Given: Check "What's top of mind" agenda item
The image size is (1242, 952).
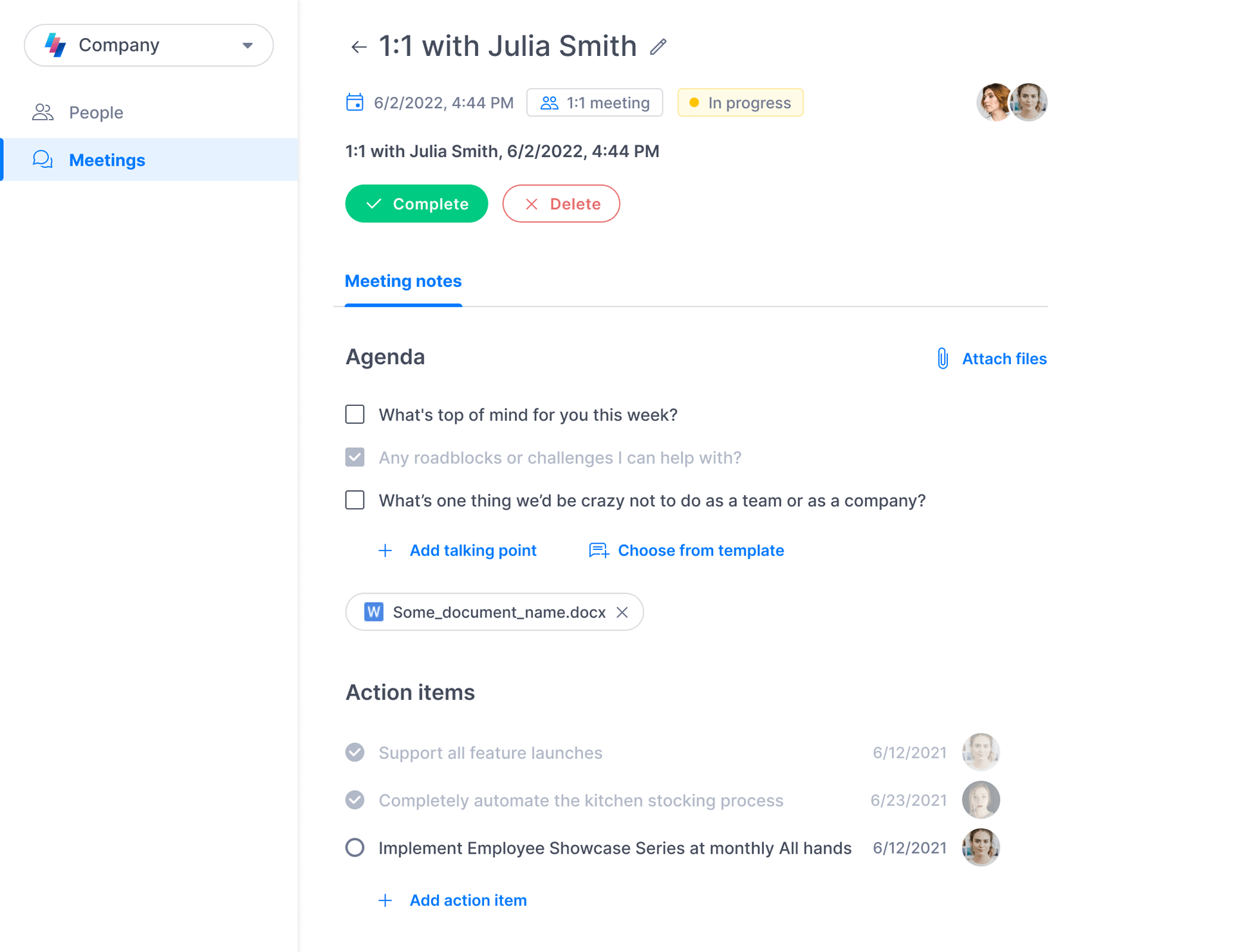Looking at the screenshot, I should coord(355,414).
